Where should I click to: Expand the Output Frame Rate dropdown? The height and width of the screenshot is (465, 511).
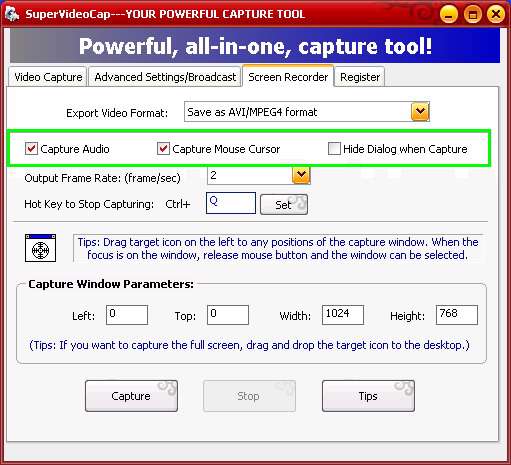pos(301,175)
